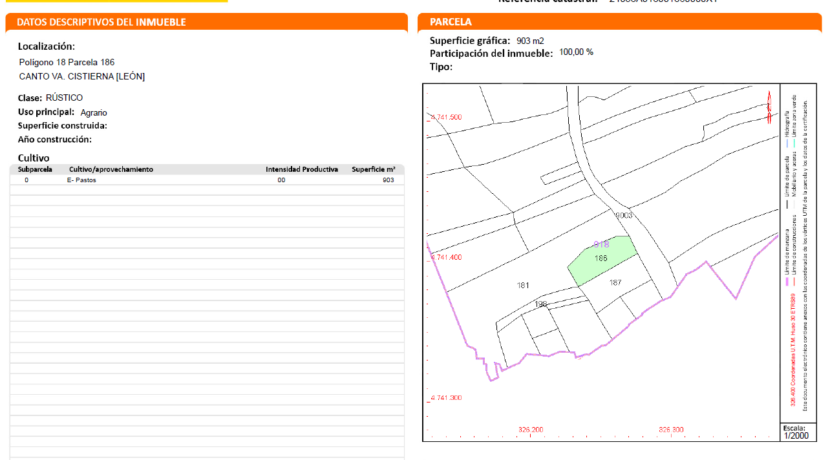Click the Uso principal value Agrario

click(x=94, y=113)
